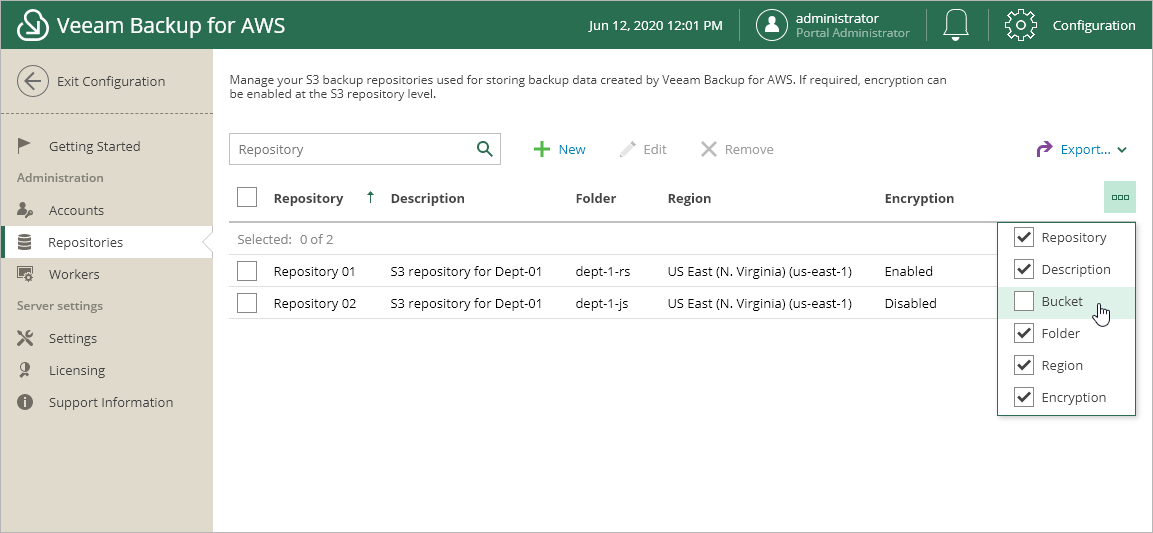Uncheck the Folder column checkbox
The height and width of the screenshot is (533, 1153).
(1024, 333)
